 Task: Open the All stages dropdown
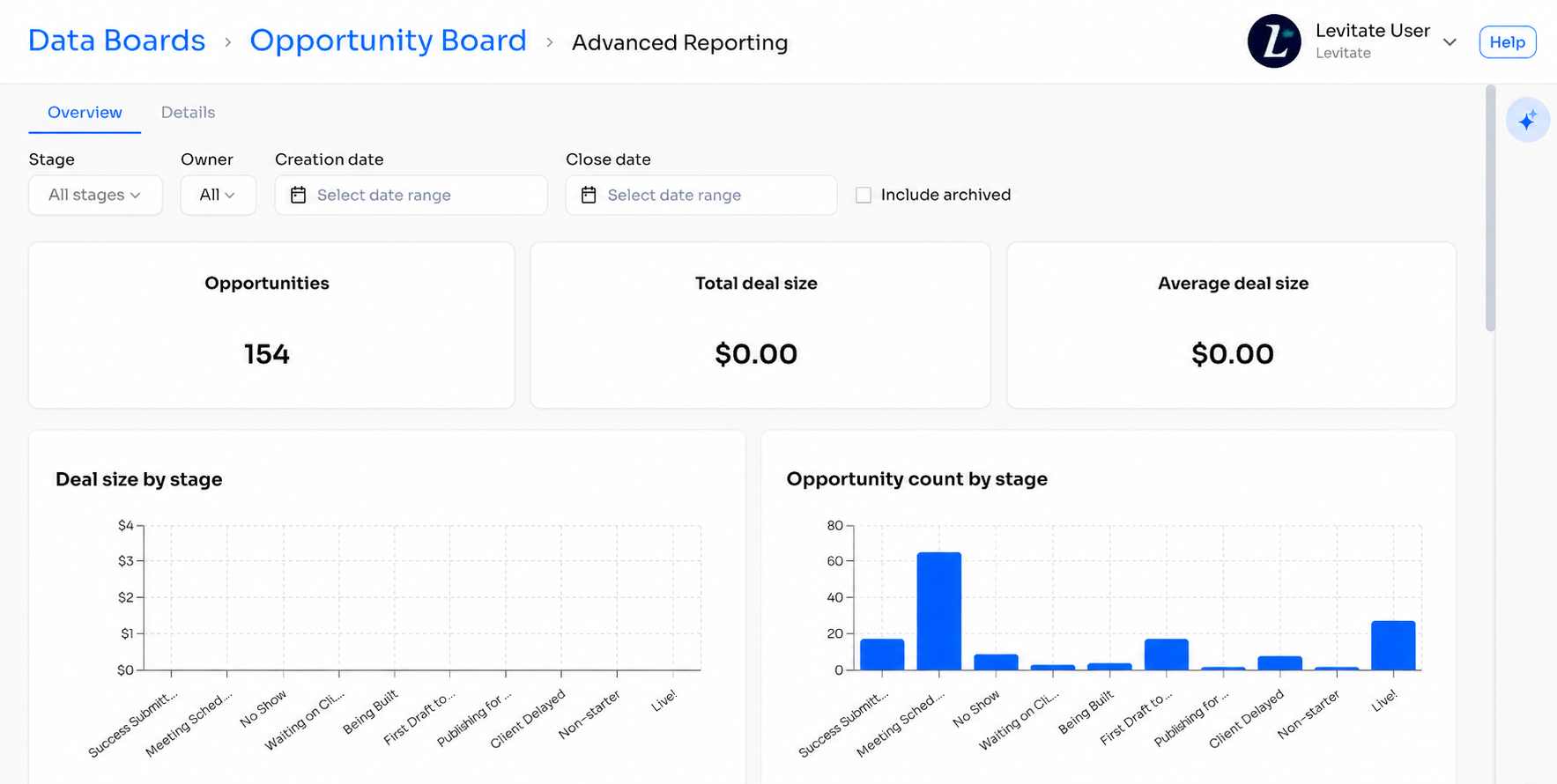95,195
